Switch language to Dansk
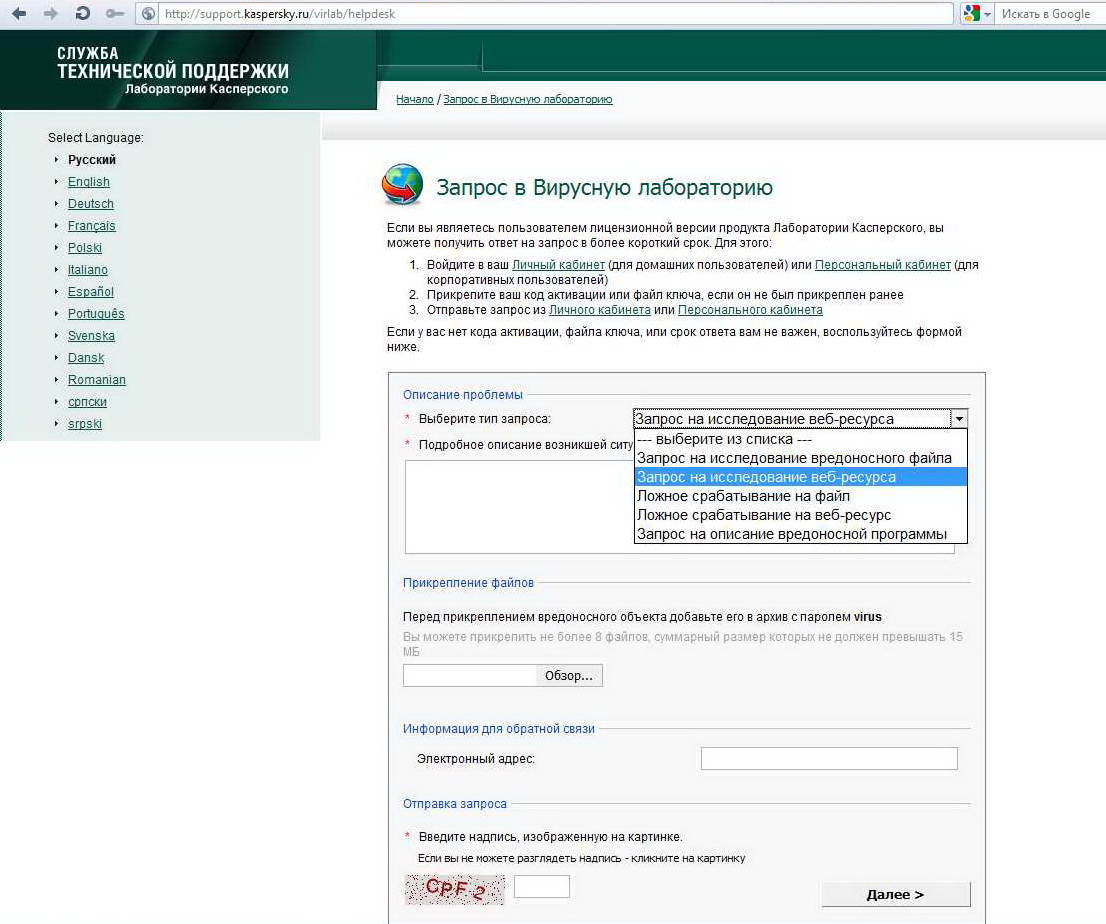 point(86,358)
